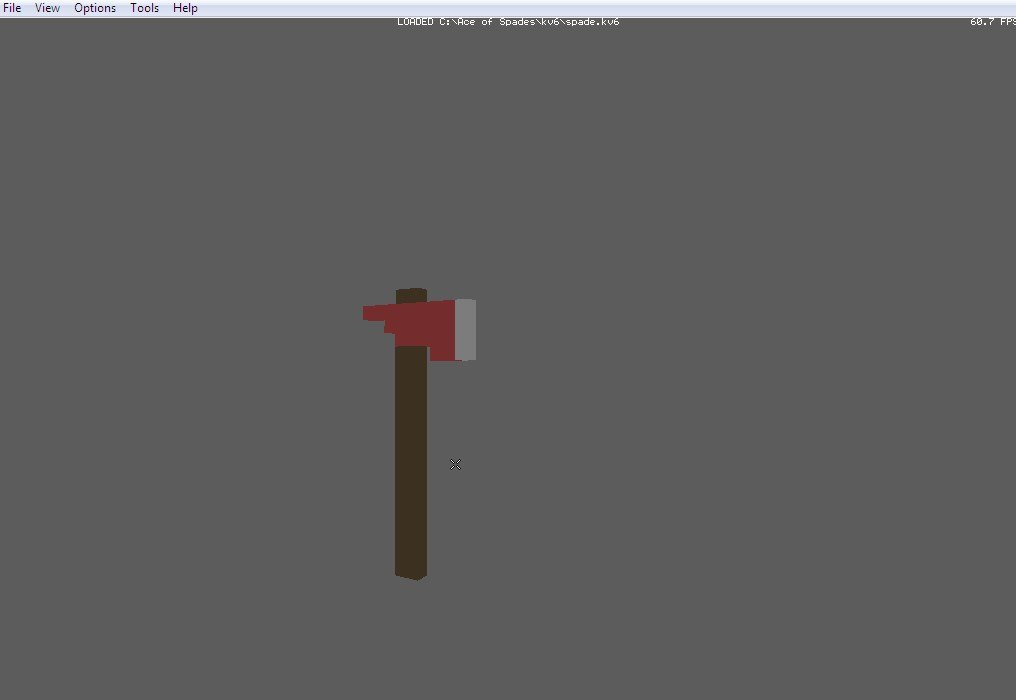Select the lower red step under the head
This screenshot has width=1016, height=700.
coord(444,353)
